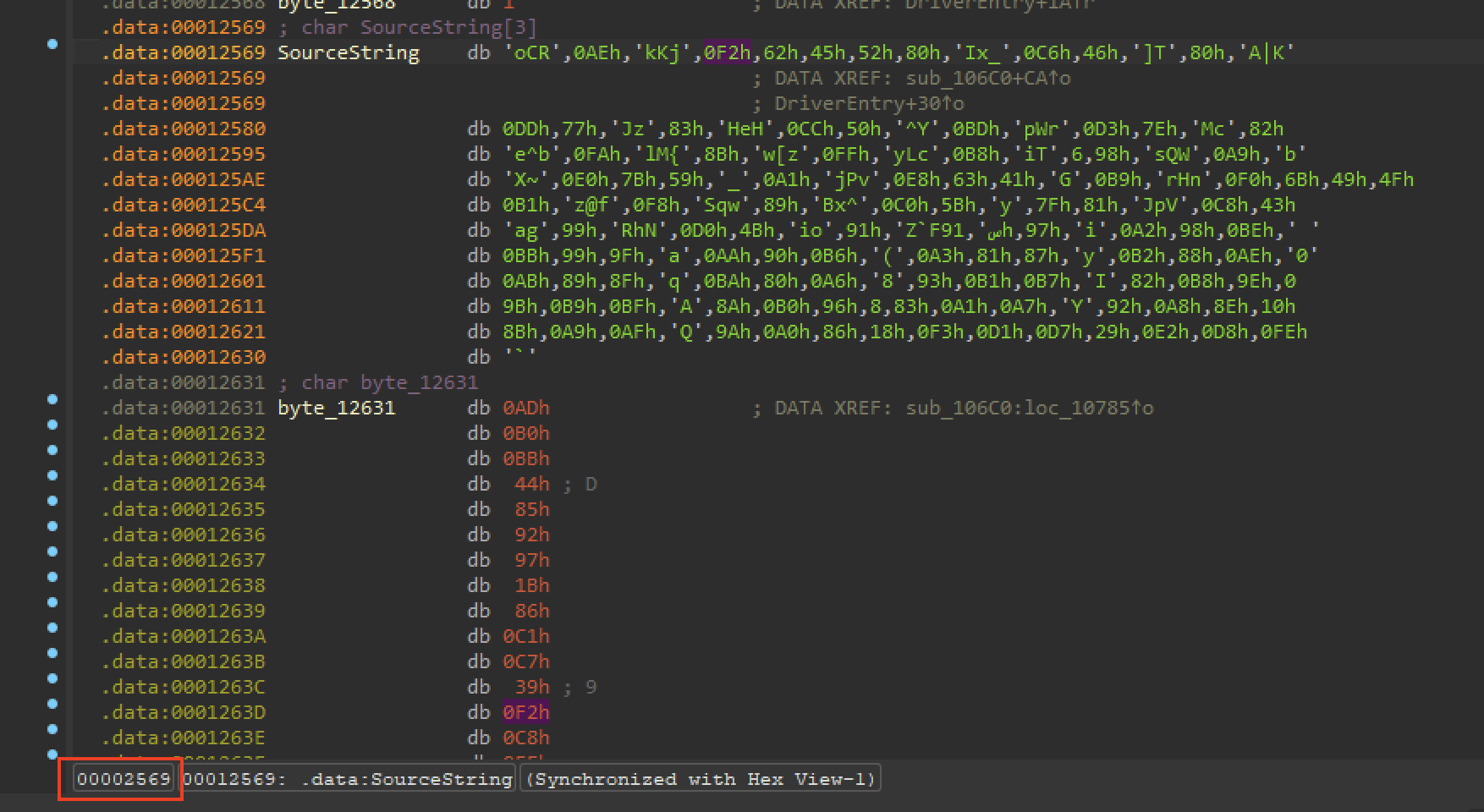
Task: Click address .data:00012611
Action: pos(184,306)
